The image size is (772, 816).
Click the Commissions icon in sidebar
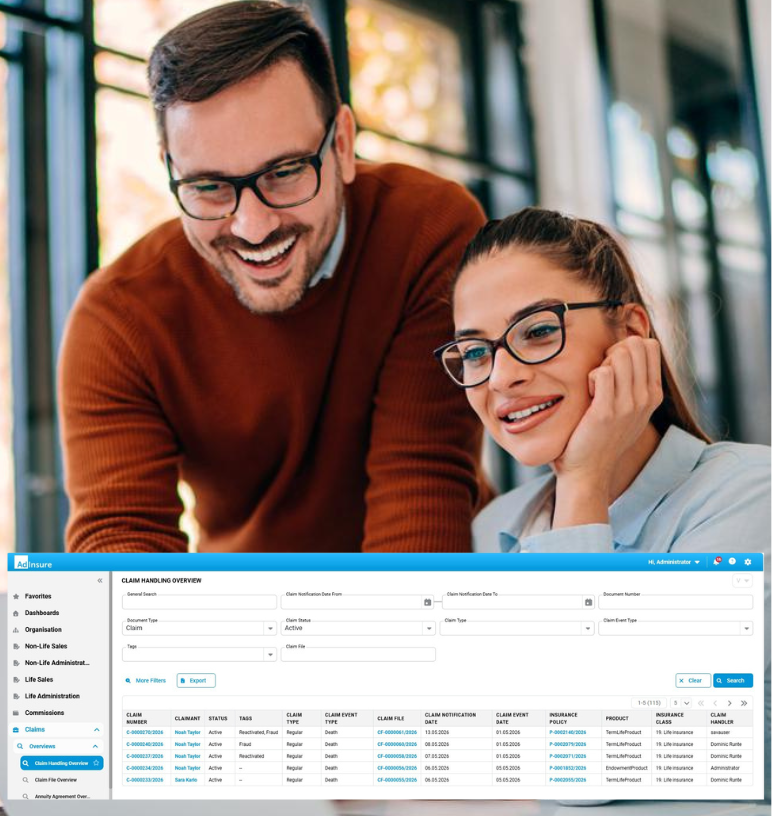click(16, 713)
